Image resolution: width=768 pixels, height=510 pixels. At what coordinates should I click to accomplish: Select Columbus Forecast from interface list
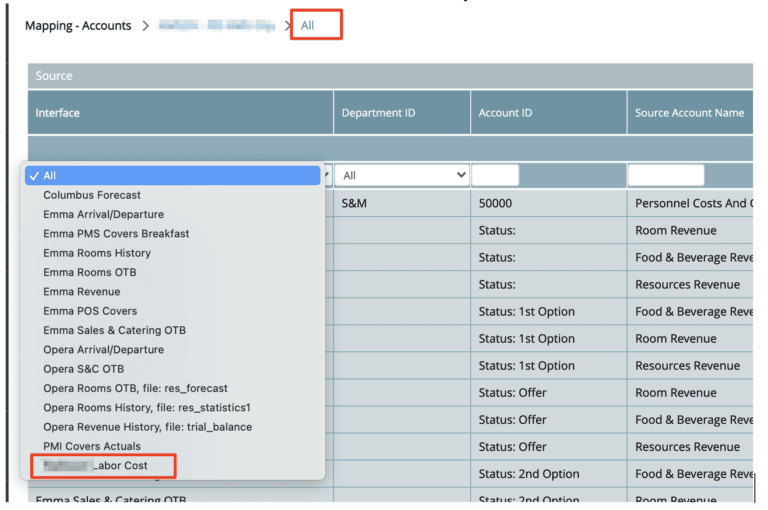[x=92, y=195]
